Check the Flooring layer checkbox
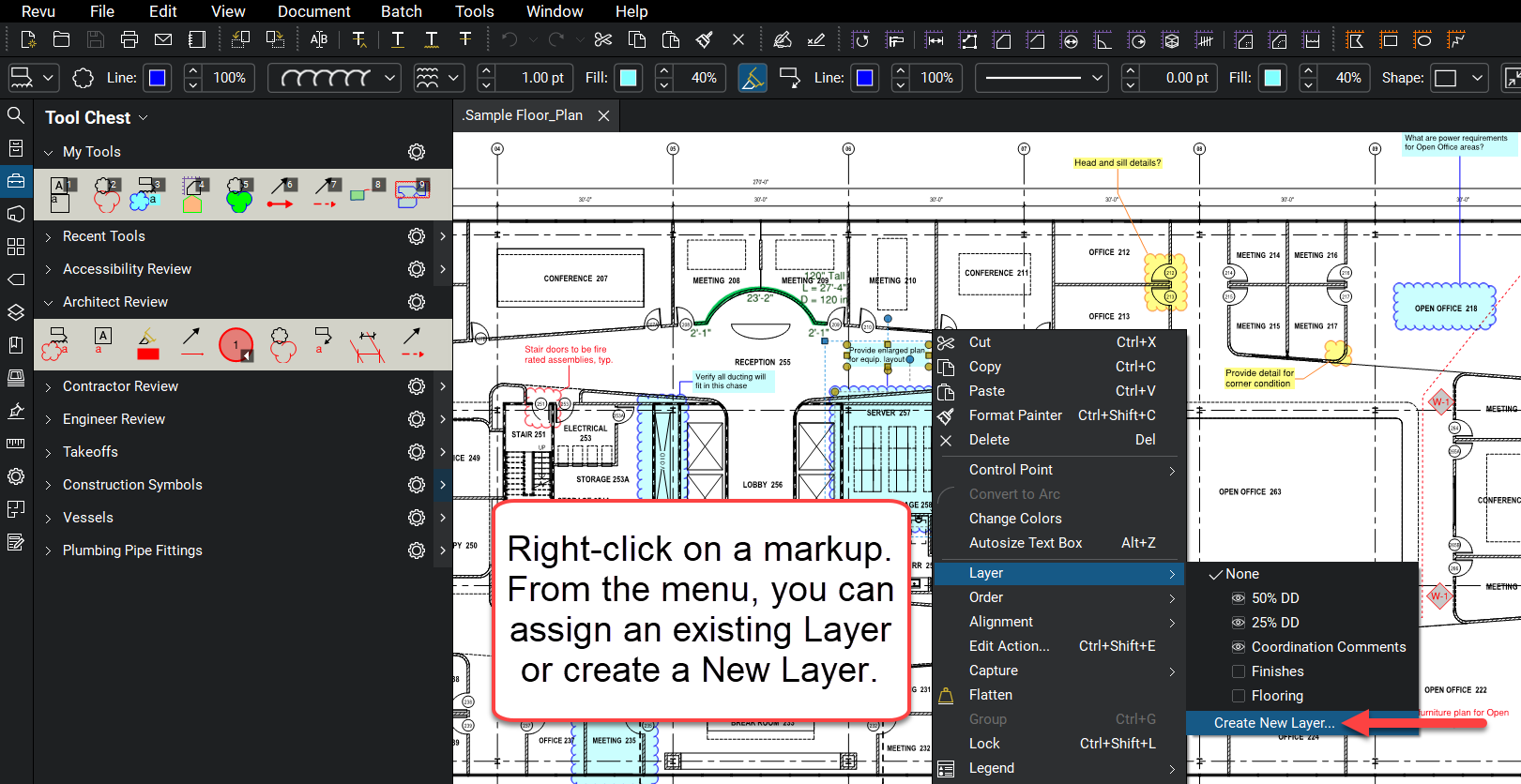Screen dimensions: 1521x784 click(x=1239, y=696)
